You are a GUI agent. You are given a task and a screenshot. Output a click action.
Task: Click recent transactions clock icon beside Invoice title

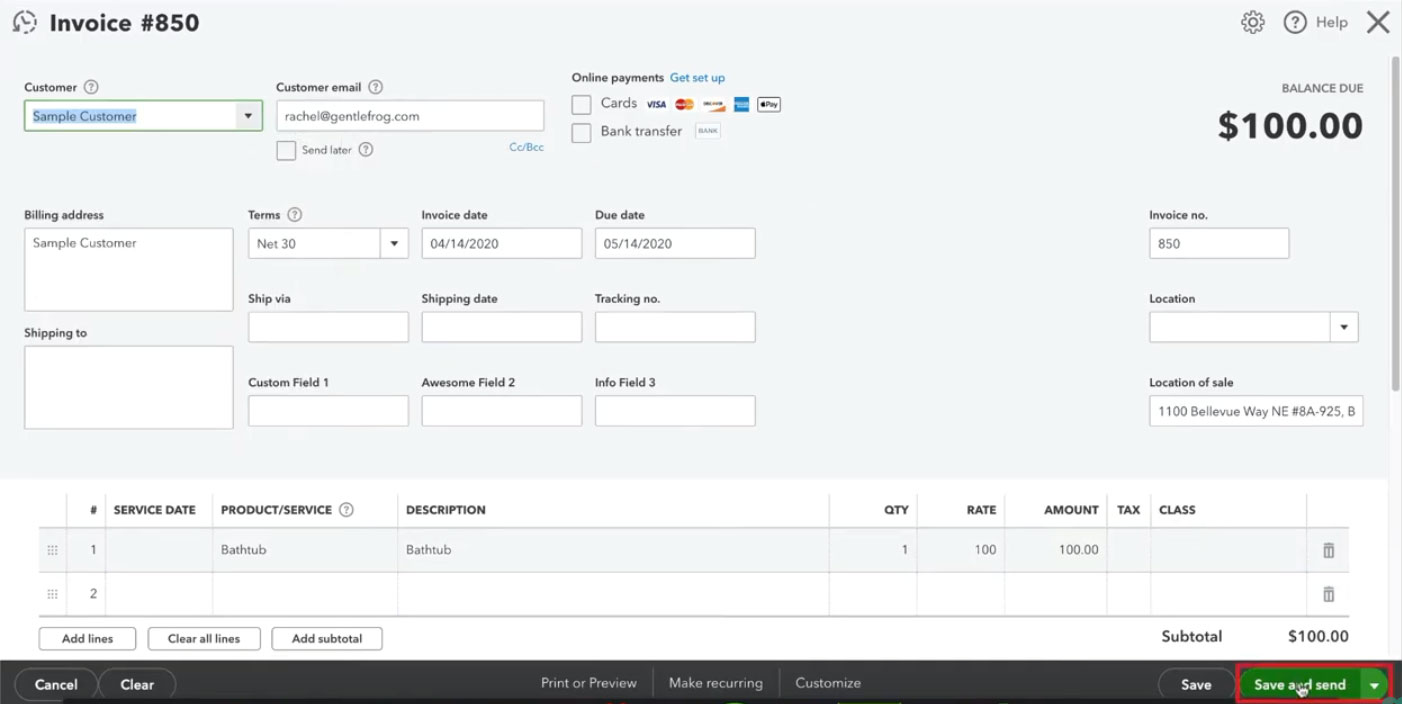tap(24, 22)
